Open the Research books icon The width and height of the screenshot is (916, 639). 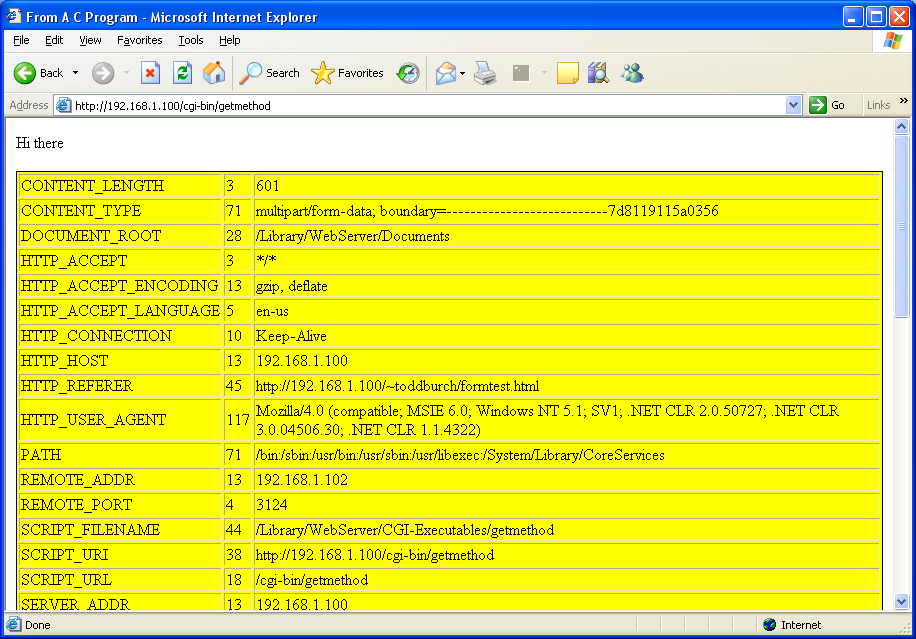(x=598, y=73)
